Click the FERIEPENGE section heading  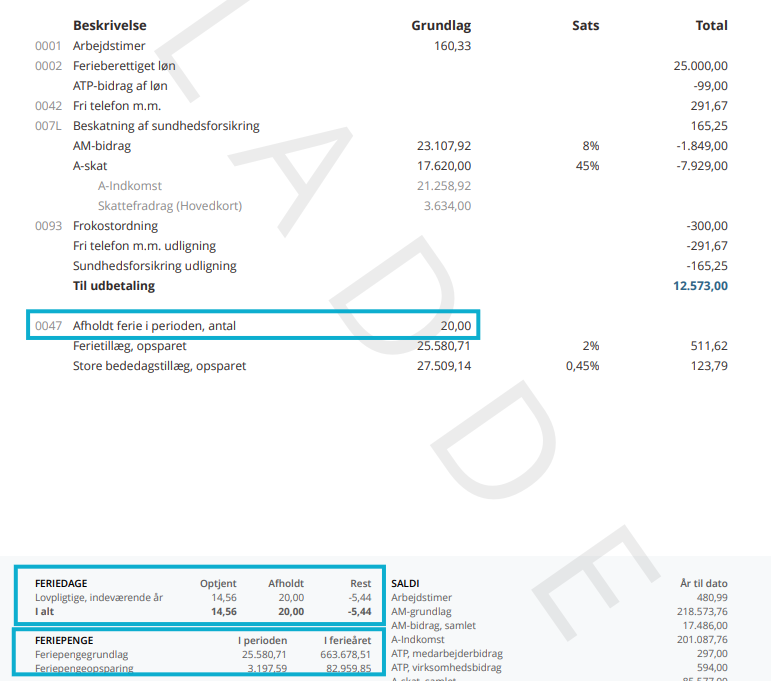[x=64, y=640]
